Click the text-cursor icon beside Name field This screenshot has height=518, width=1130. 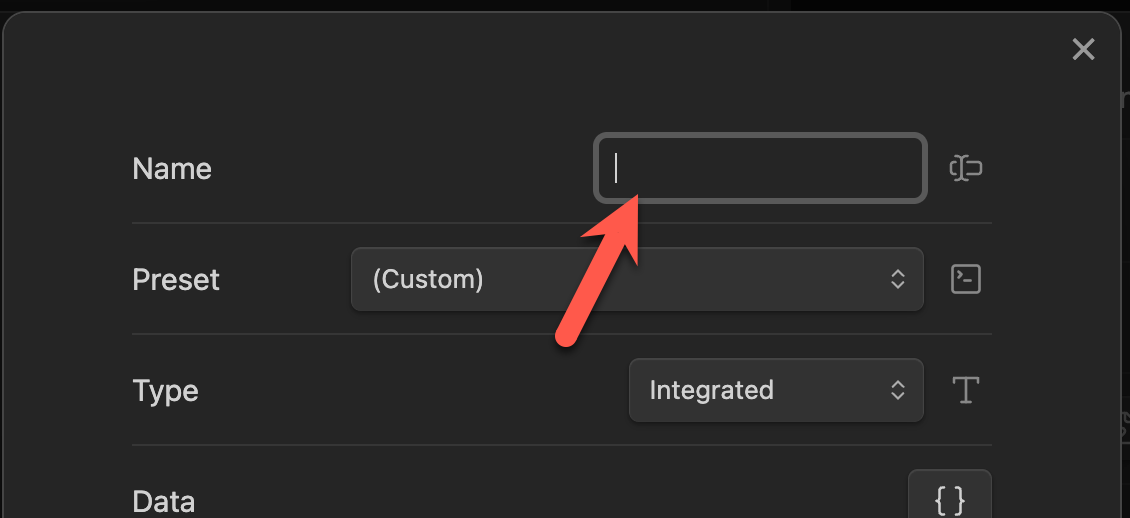pyautogui.click(x=965, y=169)
